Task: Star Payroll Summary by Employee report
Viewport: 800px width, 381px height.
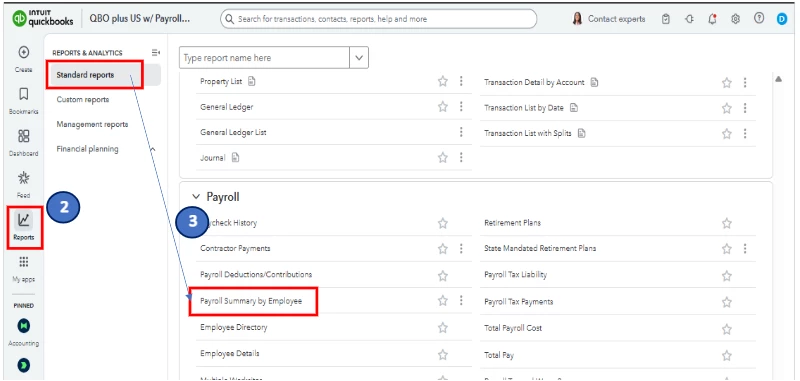Action: click(443, 301)
